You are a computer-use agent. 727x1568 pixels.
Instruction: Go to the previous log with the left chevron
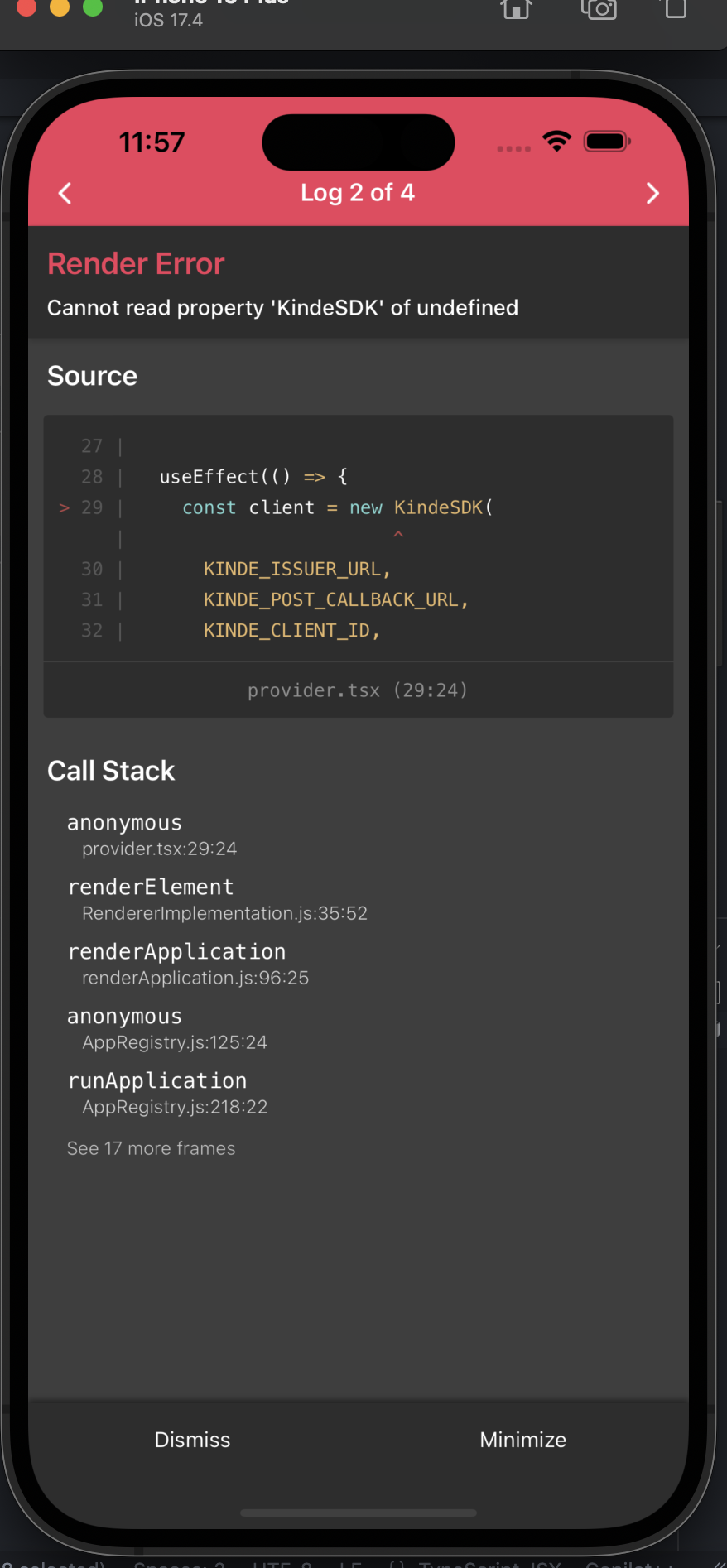pyautogui.click(x=65, y=193)
